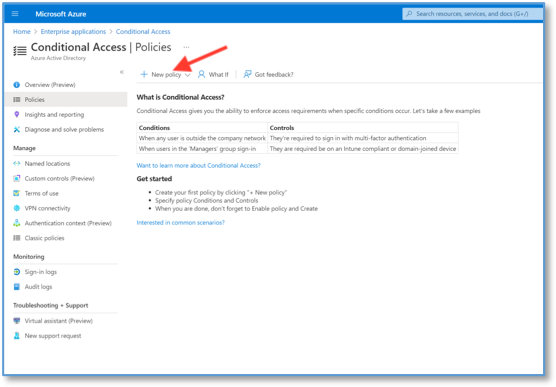Viewport: 556px width, 387px height.
Task: Open Classic policies
Action: [44, 238]
